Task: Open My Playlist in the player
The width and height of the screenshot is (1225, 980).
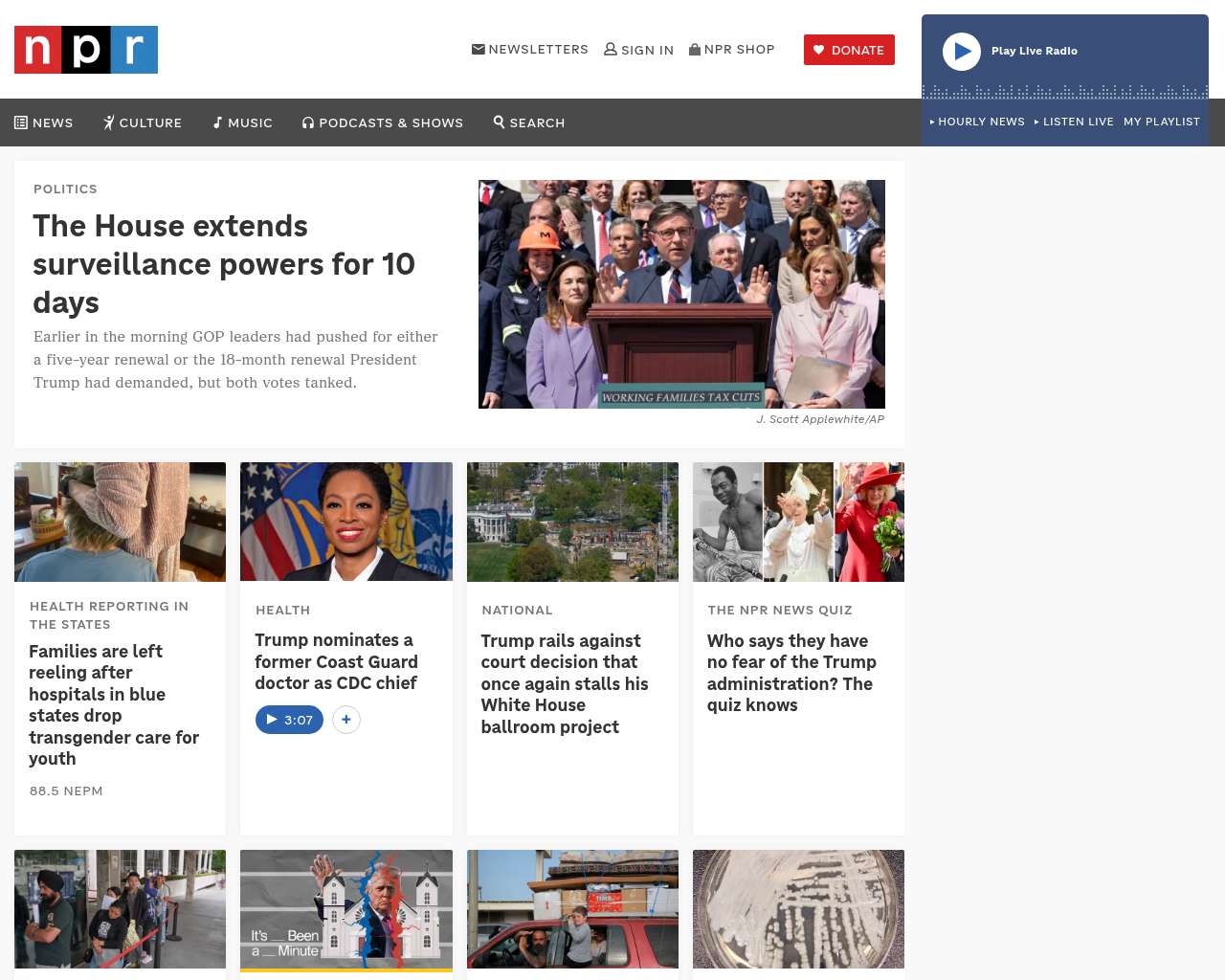Action: (x=1162, y=122)
